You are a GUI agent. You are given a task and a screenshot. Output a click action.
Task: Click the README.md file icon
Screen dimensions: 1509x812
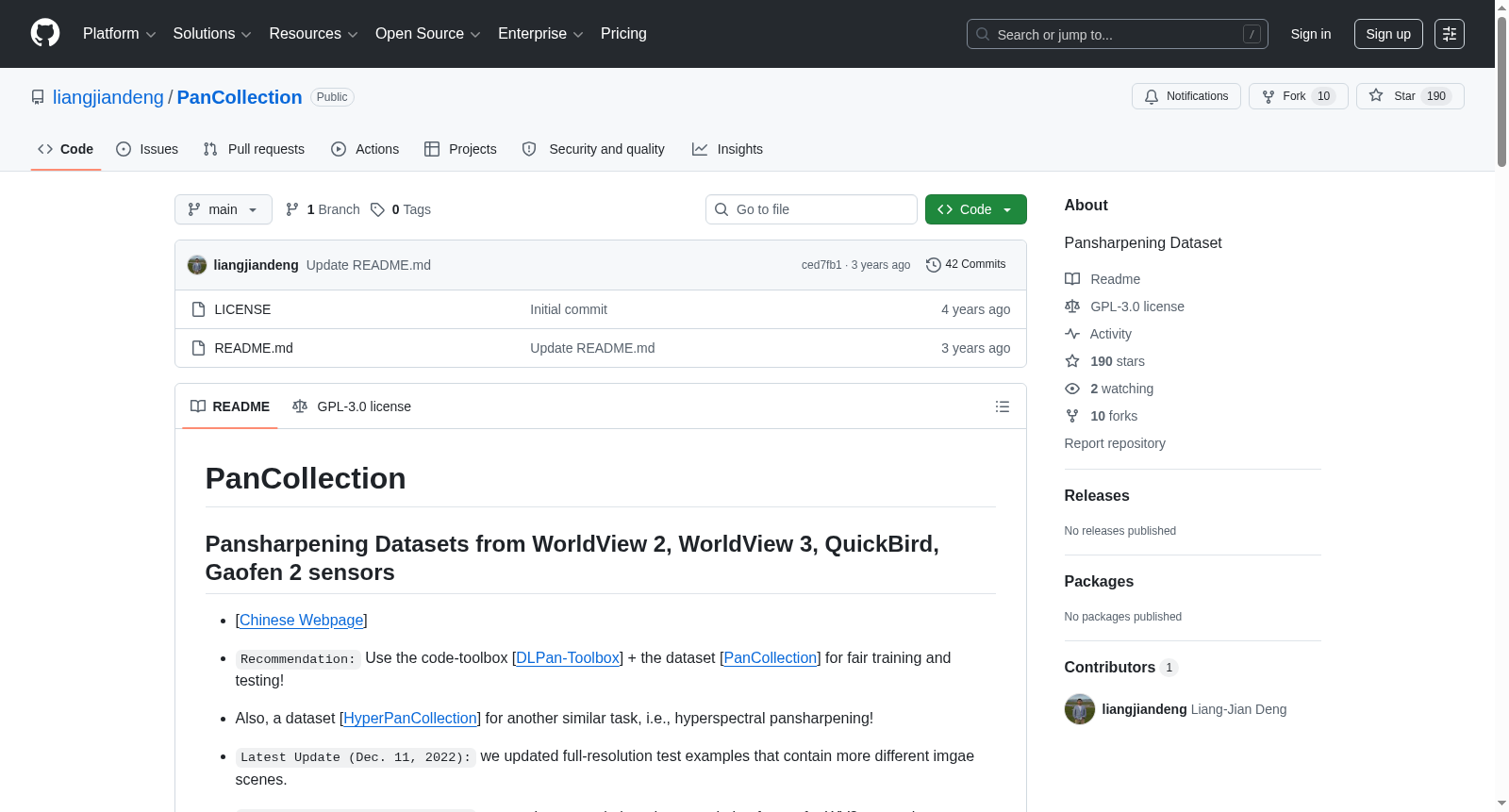198,348
